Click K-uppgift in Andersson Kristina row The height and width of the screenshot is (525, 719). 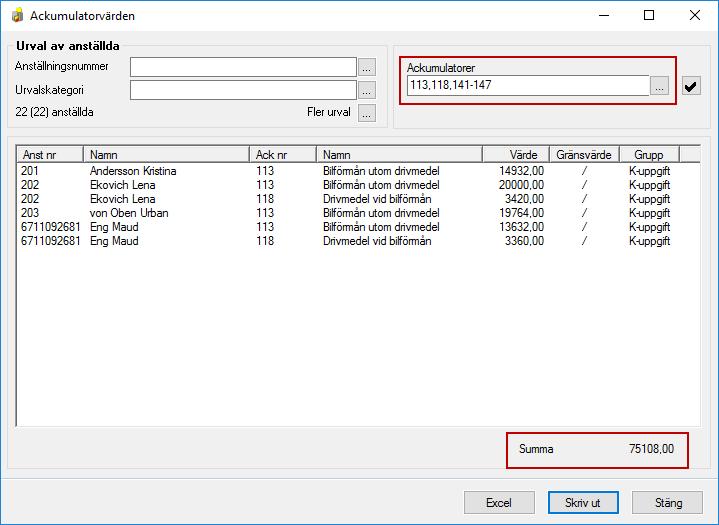pyautogui.click(x=649, y=171)
